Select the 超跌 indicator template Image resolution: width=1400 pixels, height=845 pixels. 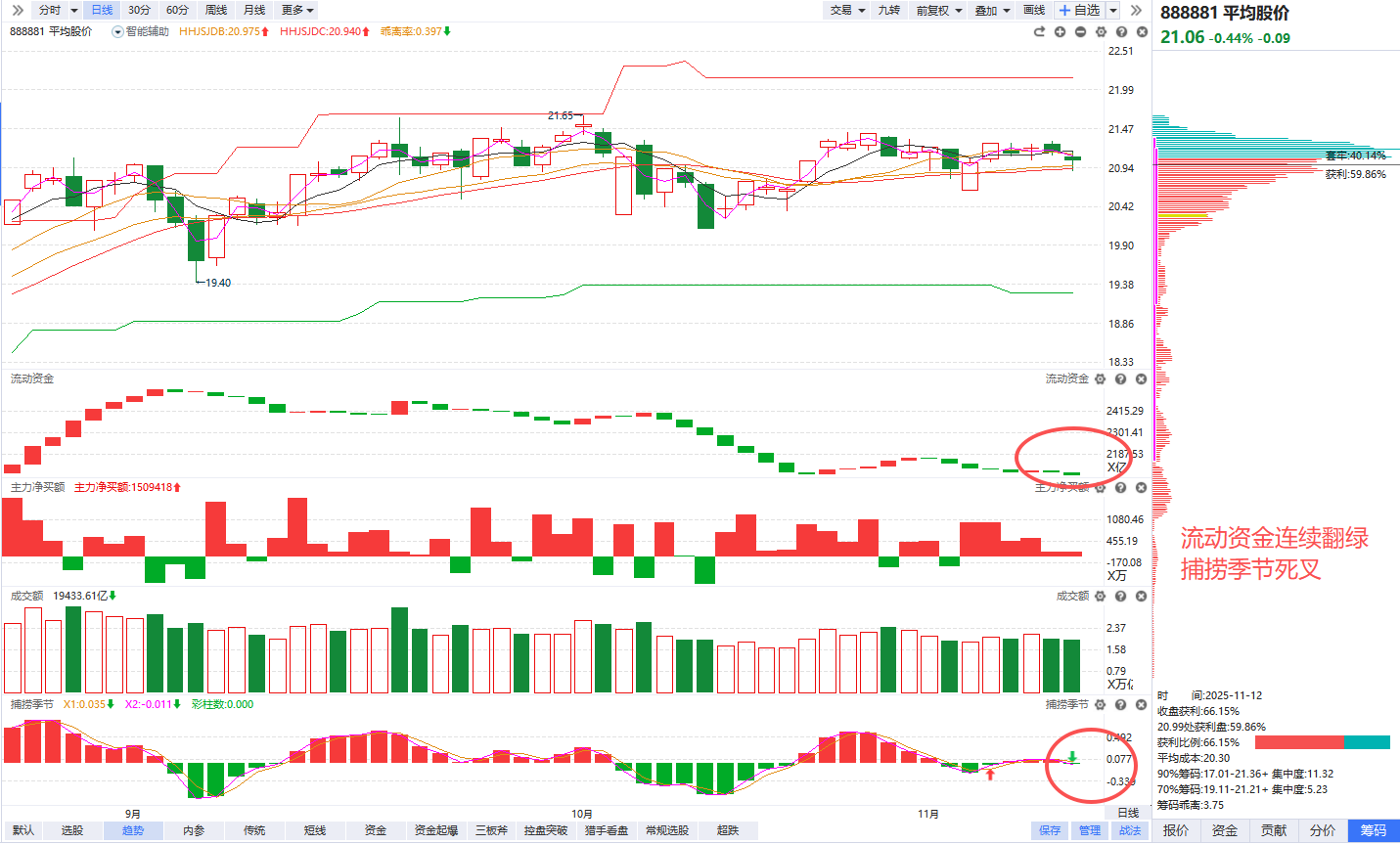coord(728,830)
